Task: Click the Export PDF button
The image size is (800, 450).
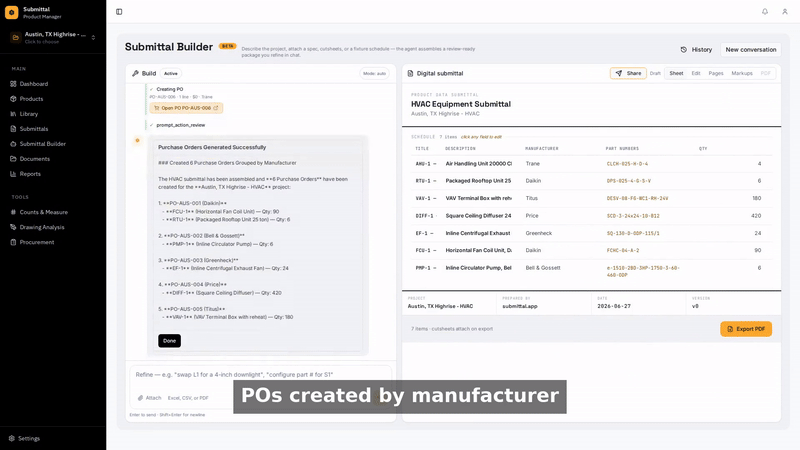Action: coord(746,329)
